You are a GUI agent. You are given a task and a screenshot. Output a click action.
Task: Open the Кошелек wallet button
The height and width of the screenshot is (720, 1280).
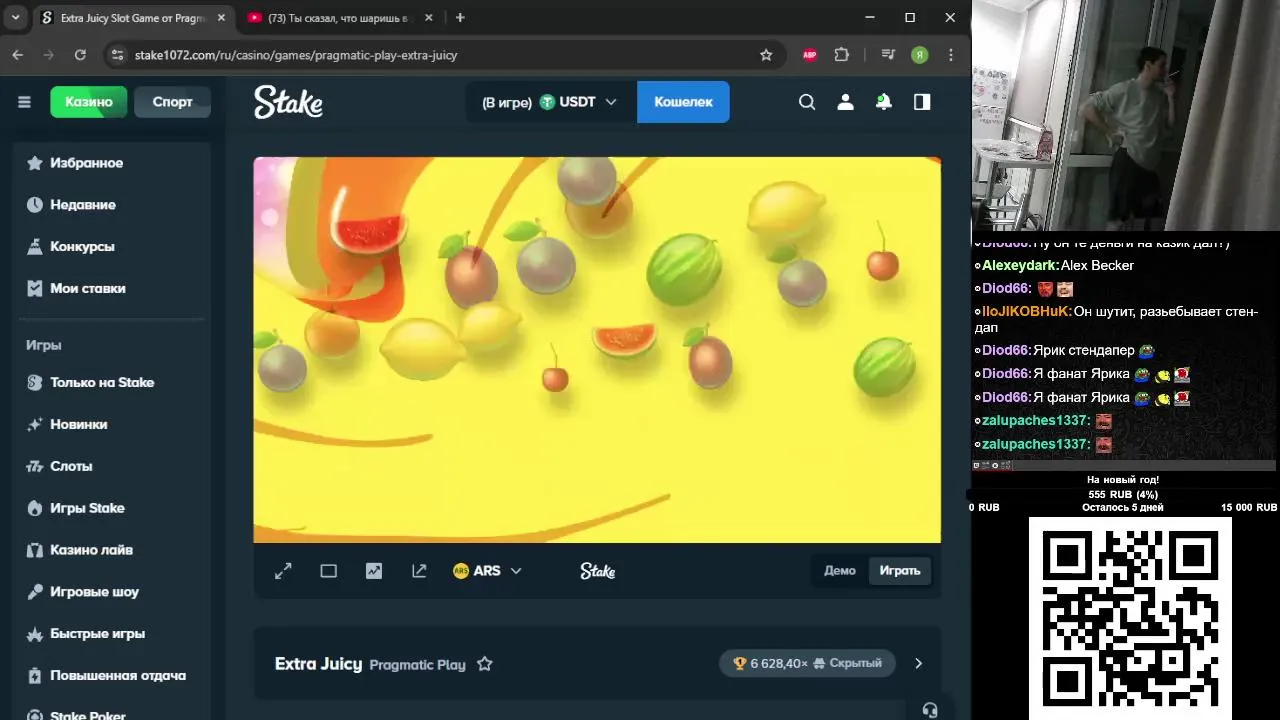pos(683,102)
